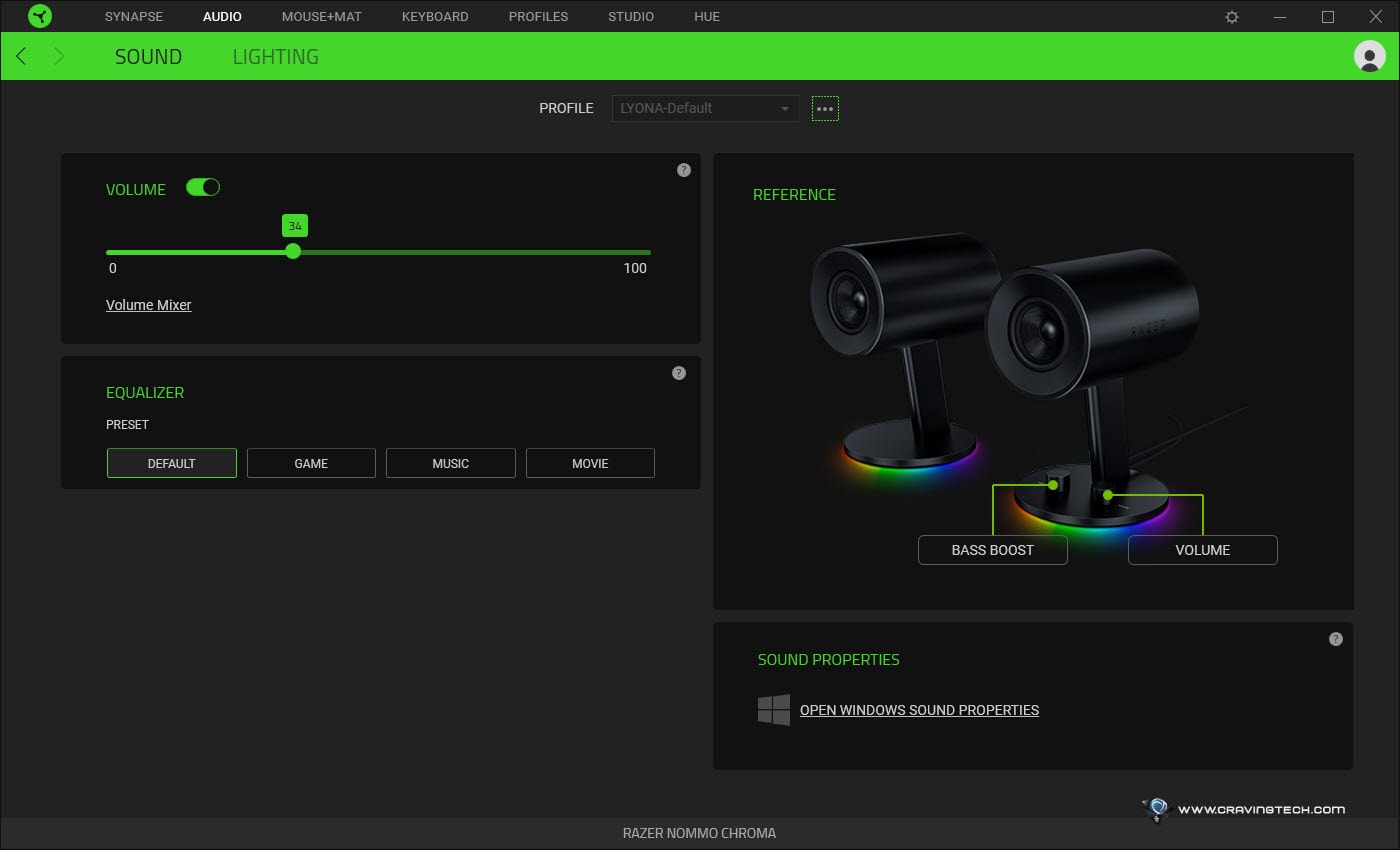The width and height of the screenshot is (1400, 850).
Task: Minimize the Synapse window
Action: pos(1280,17)
